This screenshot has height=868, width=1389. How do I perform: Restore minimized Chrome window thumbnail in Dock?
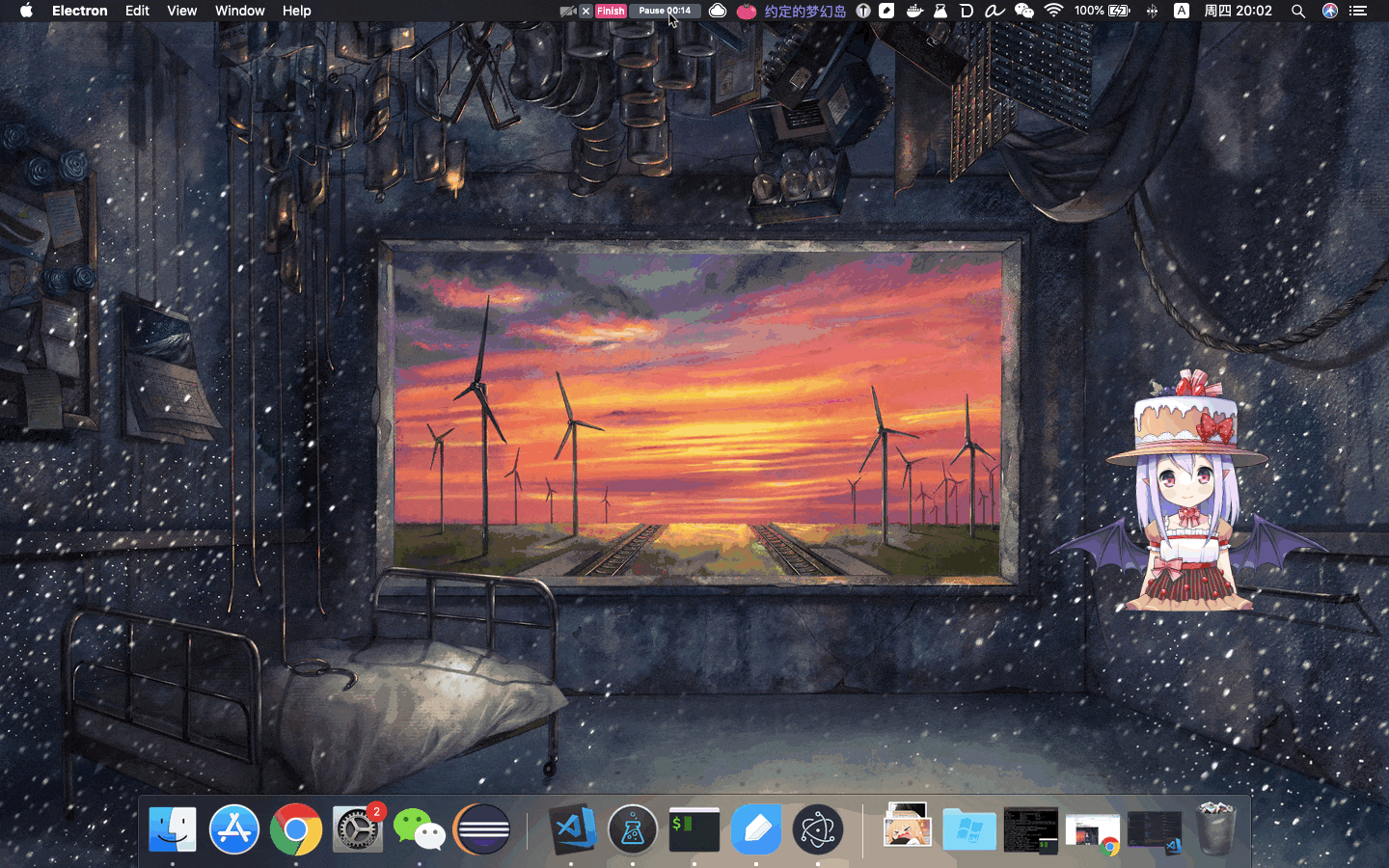click(1093, 833)
